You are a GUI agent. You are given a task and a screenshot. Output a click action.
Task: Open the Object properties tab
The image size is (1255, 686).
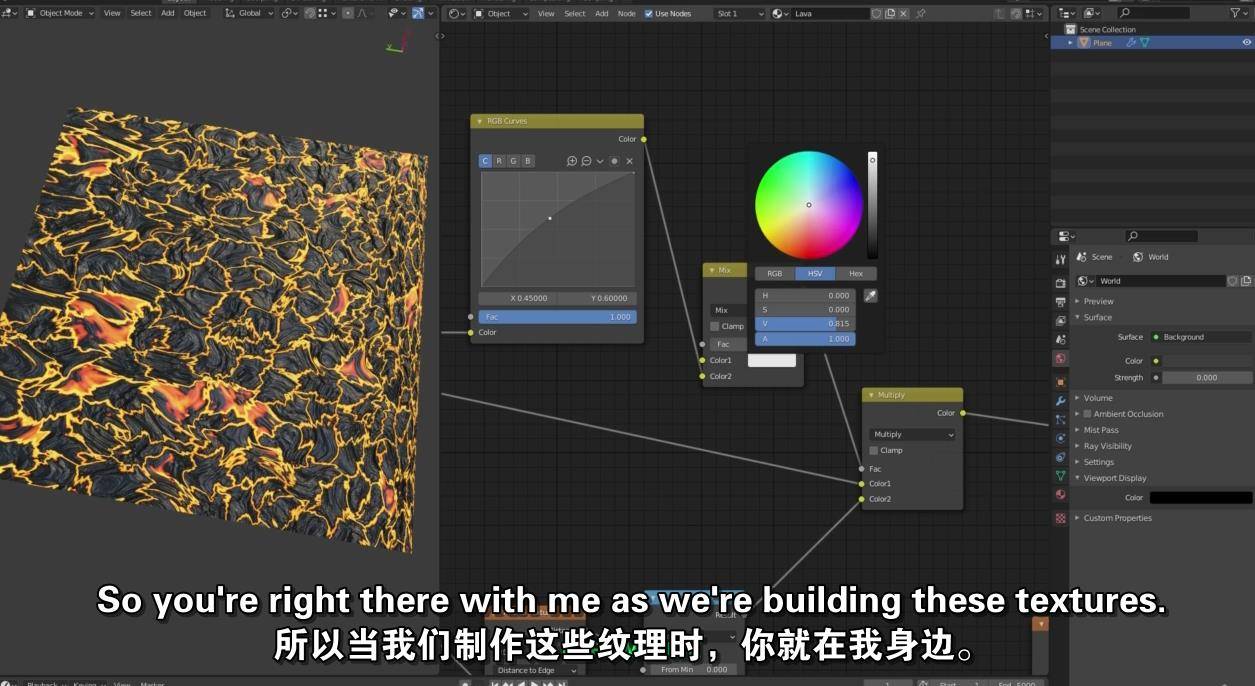[1060, 381]
